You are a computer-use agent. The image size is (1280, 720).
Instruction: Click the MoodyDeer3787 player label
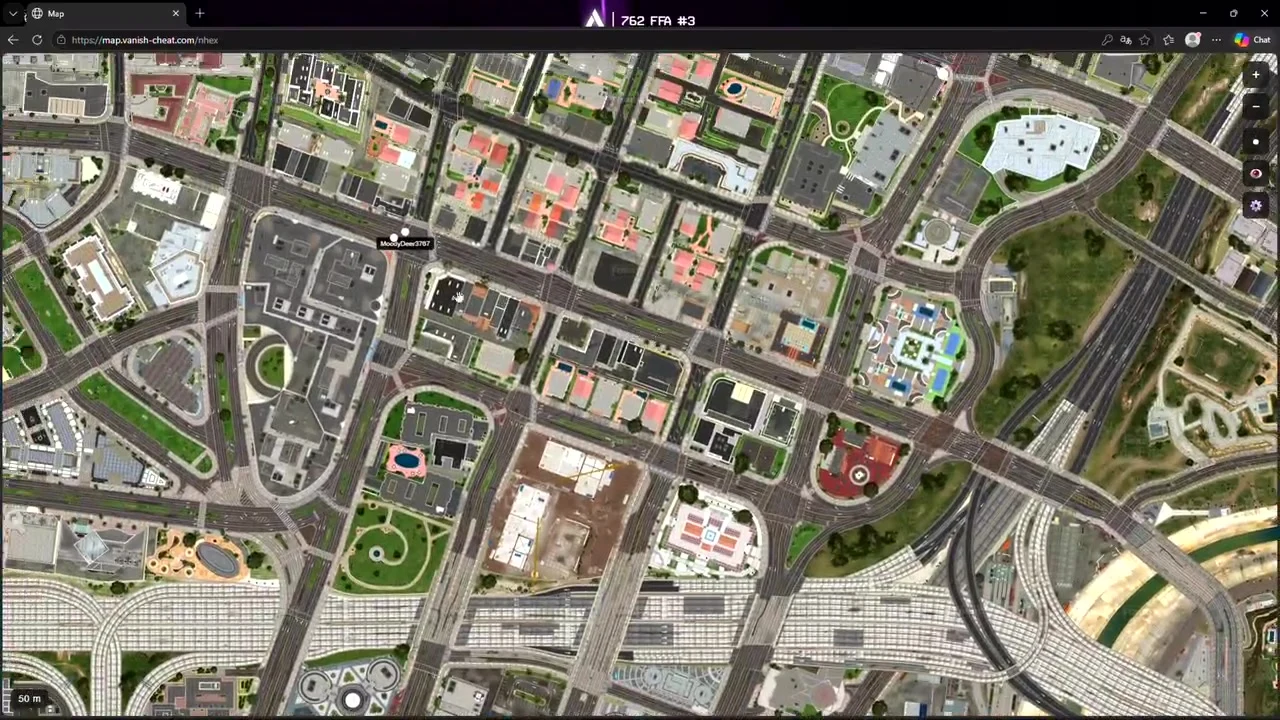tap(405, 243)
